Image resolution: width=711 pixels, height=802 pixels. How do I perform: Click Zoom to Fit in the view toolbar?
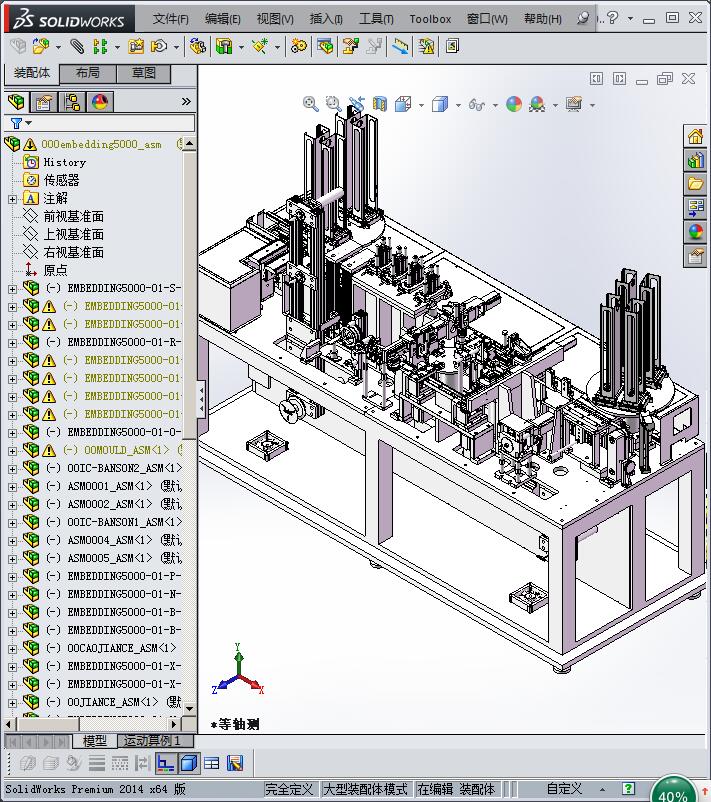pos(310,104)
